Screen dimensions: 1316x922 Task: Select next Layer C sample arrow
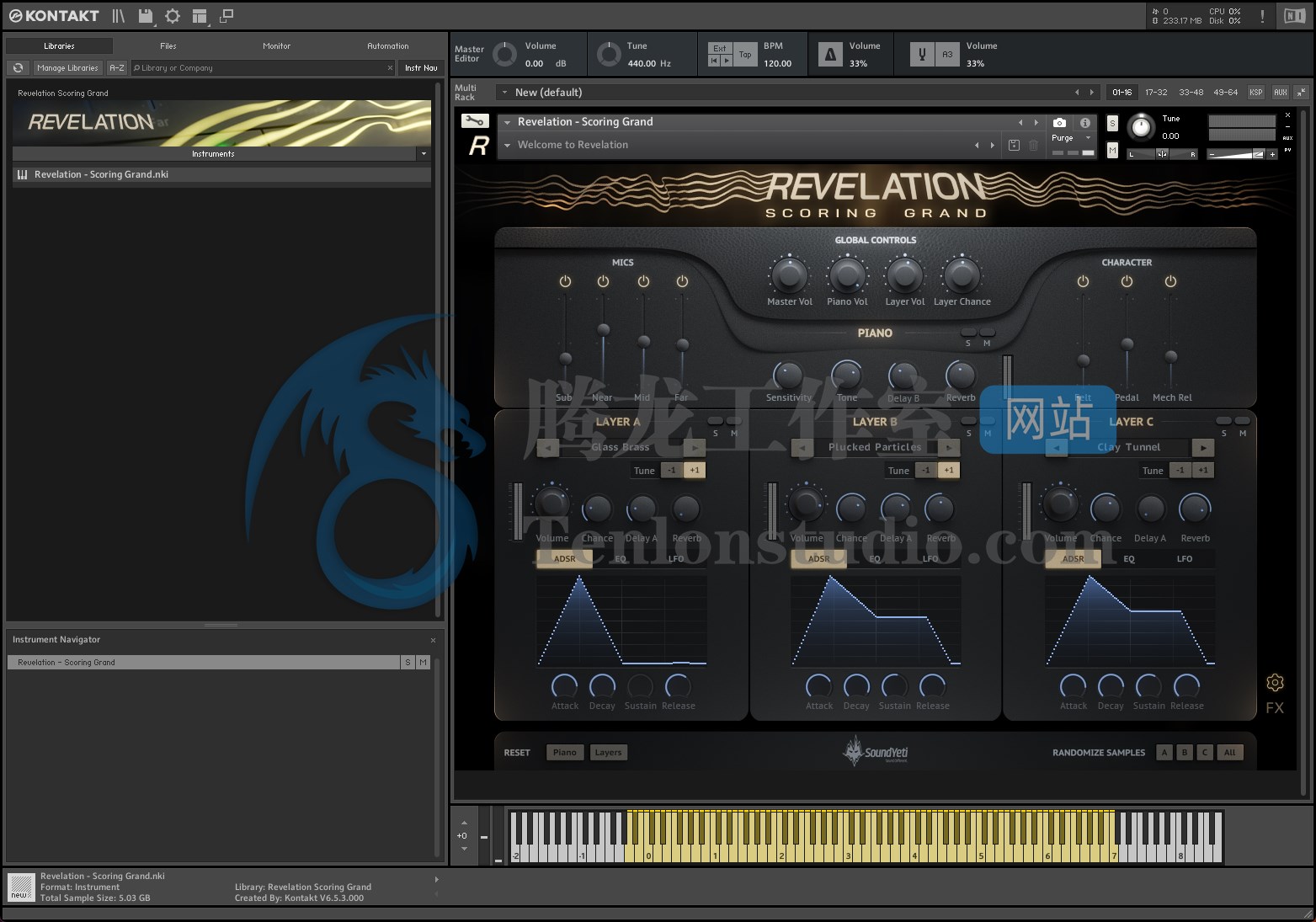click(1203, 448)
